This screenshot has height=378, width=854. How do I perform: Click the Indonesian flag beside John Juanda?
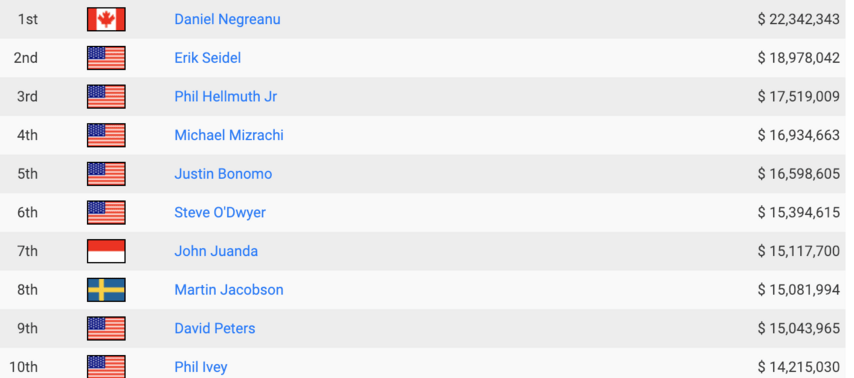click(106, 251)
